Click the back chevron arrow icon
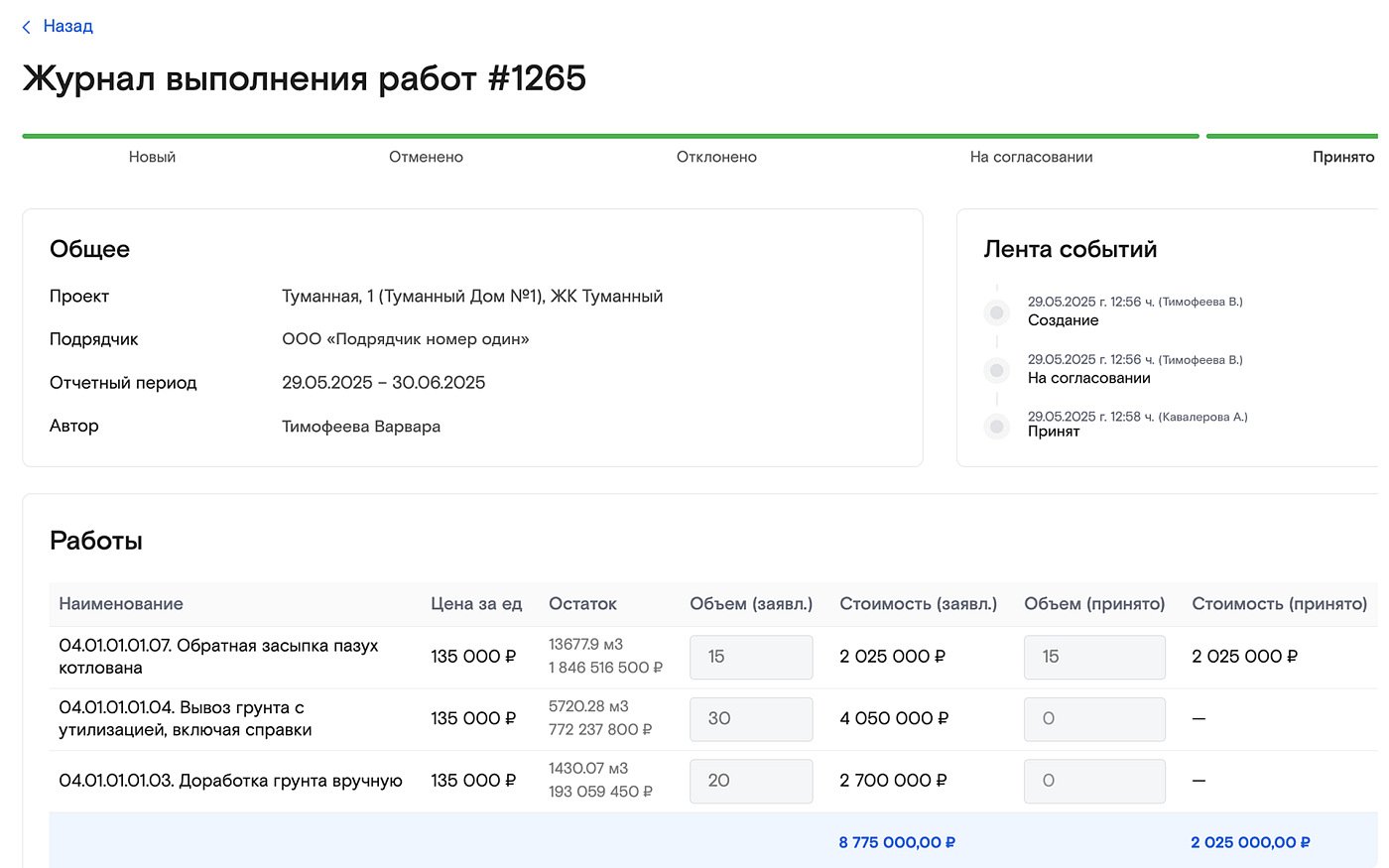 click(27, 27)
